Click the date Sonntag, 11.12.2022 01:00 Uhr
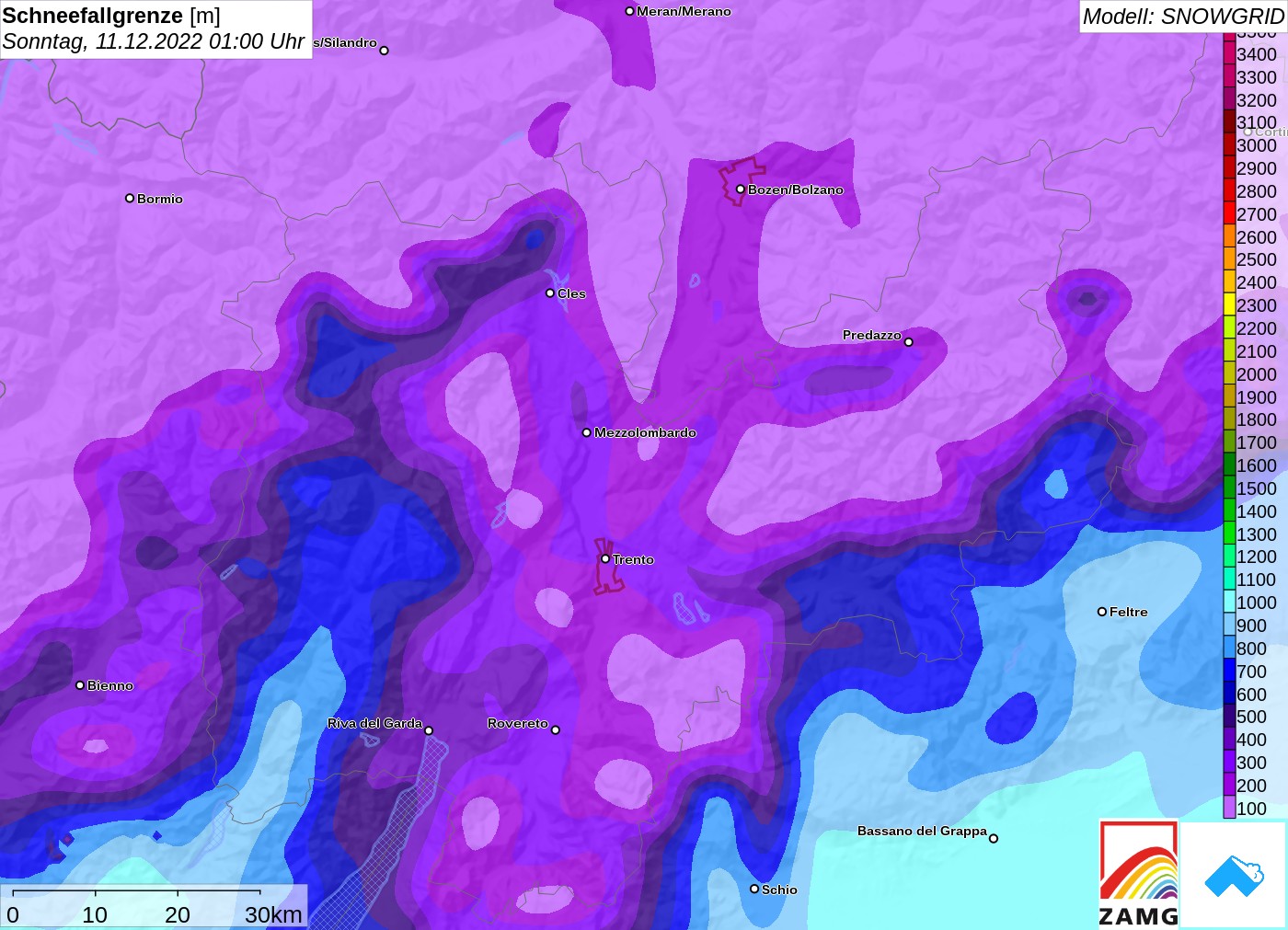The width and height of the screenshot is (1288, 930). pos(153,41)
